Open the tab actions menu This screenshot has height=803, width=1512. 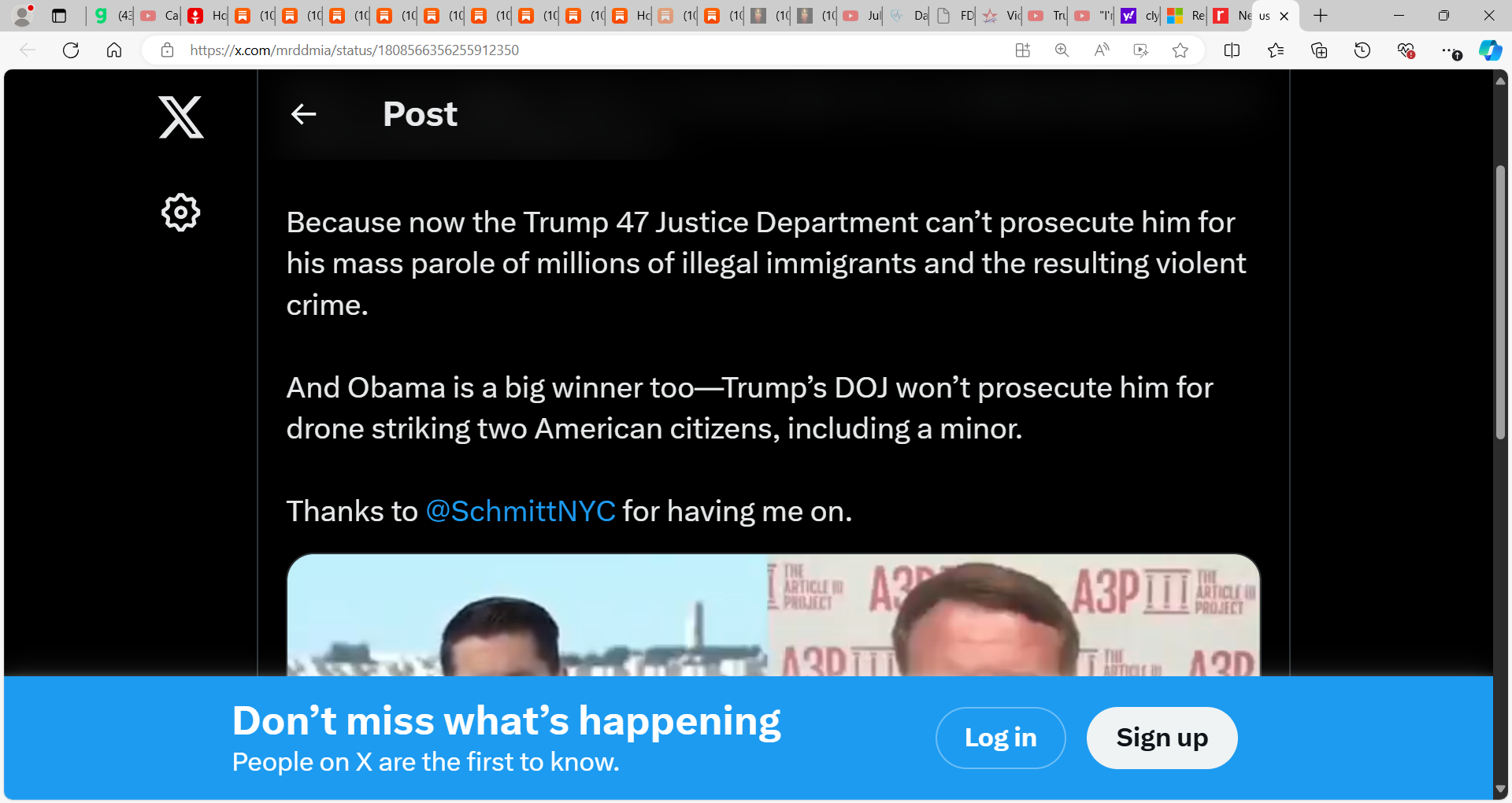click(59, 16)
